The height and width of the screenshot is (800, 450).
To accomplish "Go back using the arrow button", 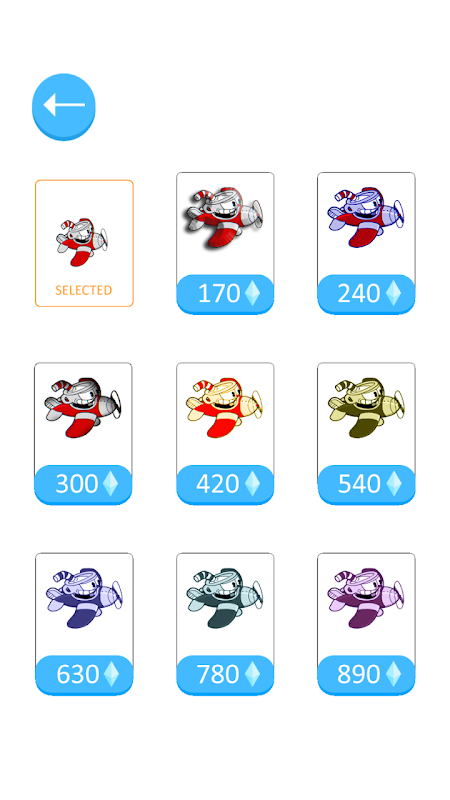I will coord(64,107).
